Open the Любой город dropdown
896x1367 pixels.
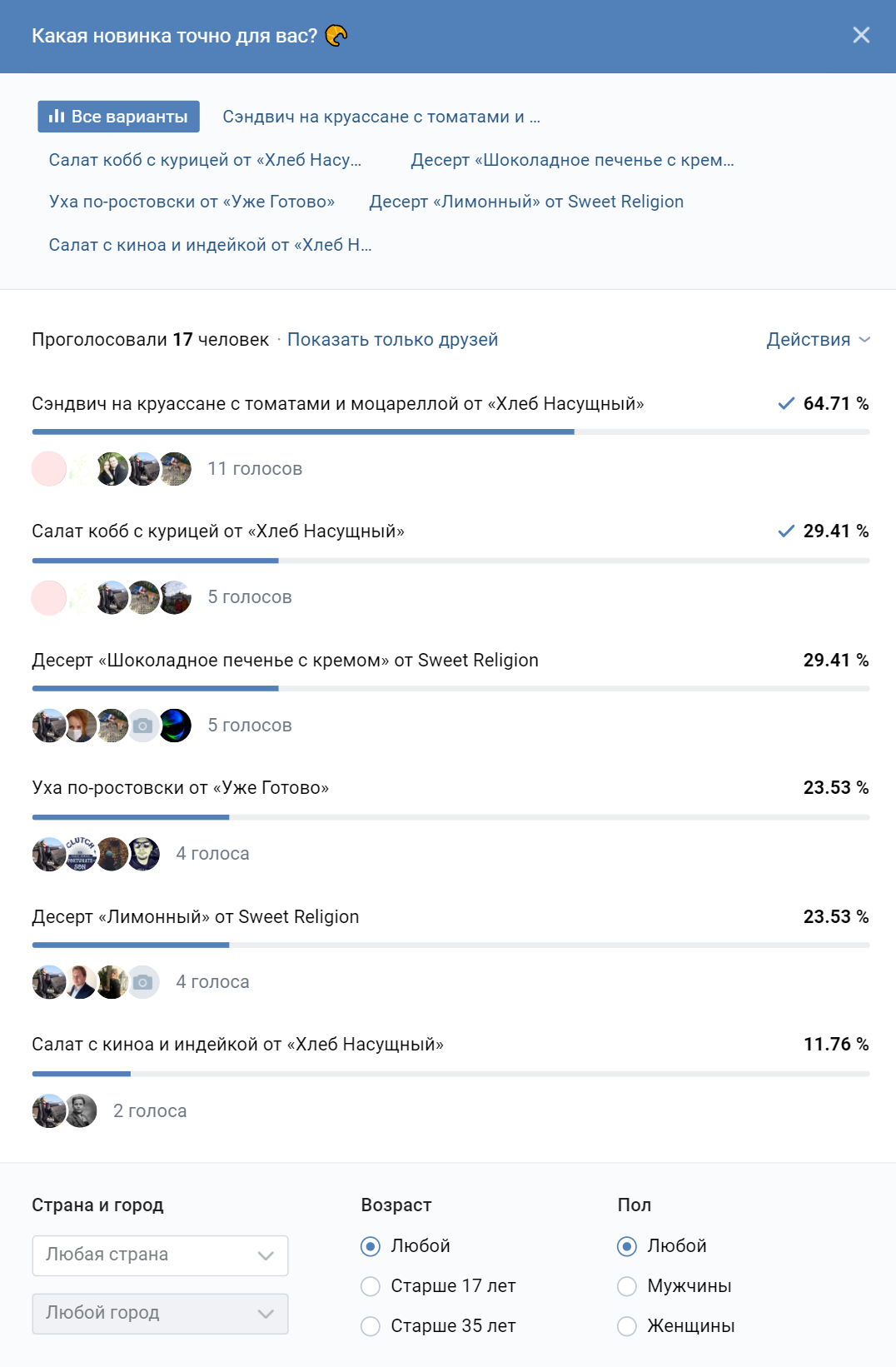[x=160, y=1314]
